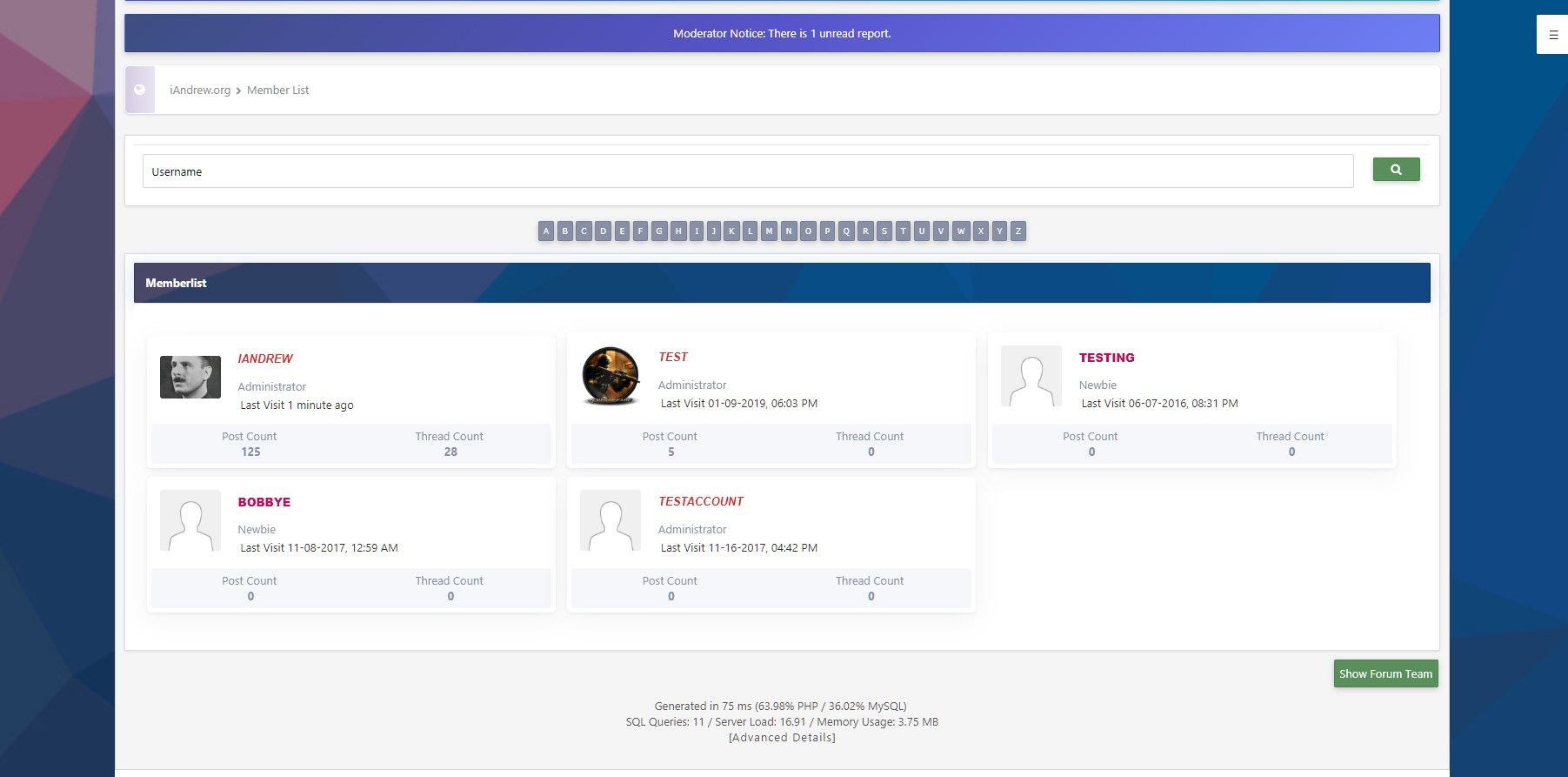This screenshot has height=777, width=1568.
Task: Click TESTING's default avatar
Action: tap(1031, 376)
